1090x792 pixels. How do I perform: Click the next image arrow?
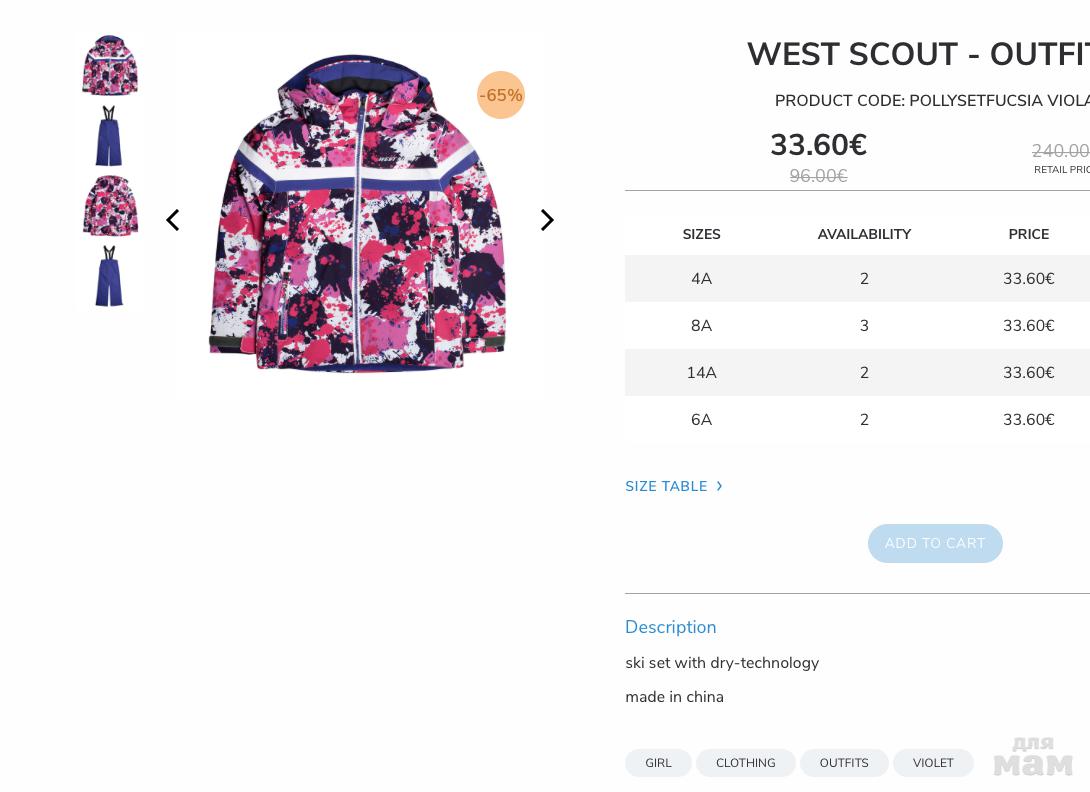pos(547,220)
